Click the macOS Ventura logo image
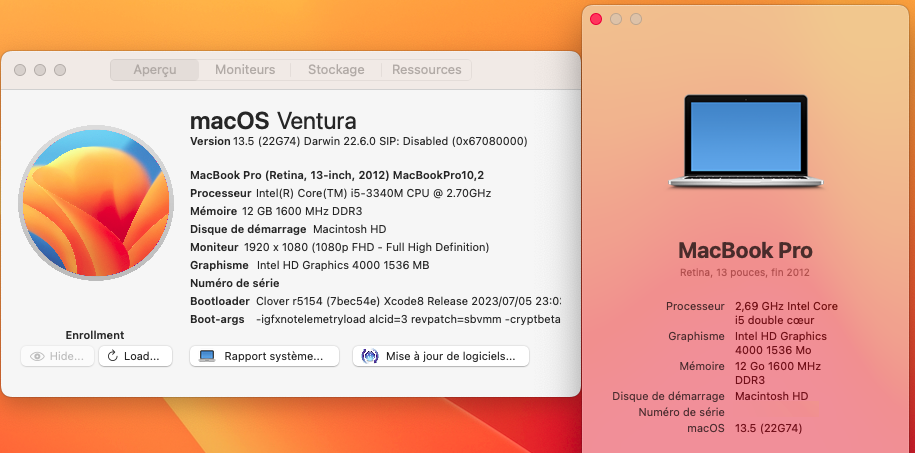 coord(96,203)
